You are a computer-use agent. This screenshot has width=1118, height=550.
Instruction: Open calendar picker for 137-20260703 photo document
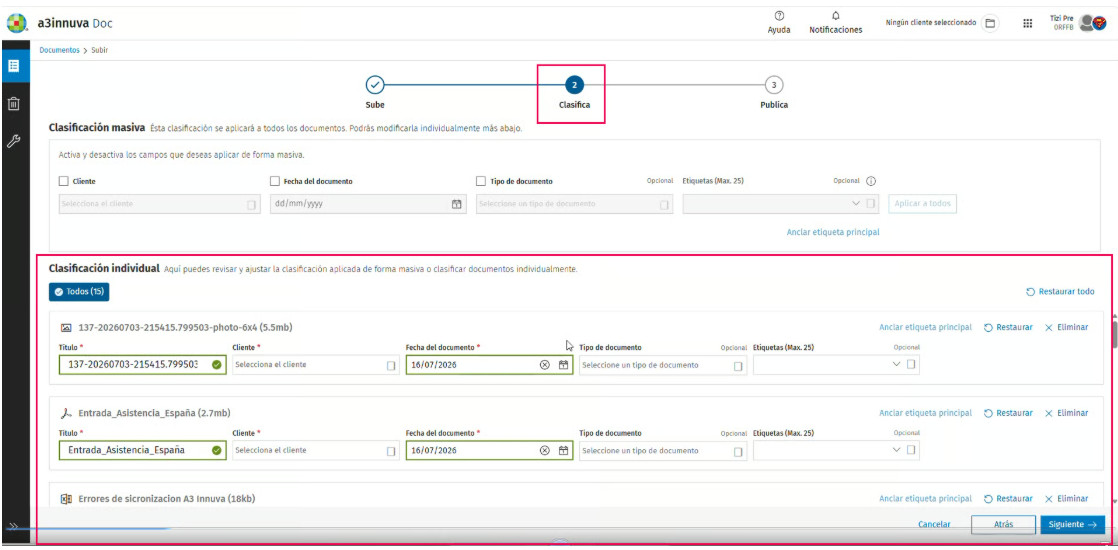[x=563, y=365]
